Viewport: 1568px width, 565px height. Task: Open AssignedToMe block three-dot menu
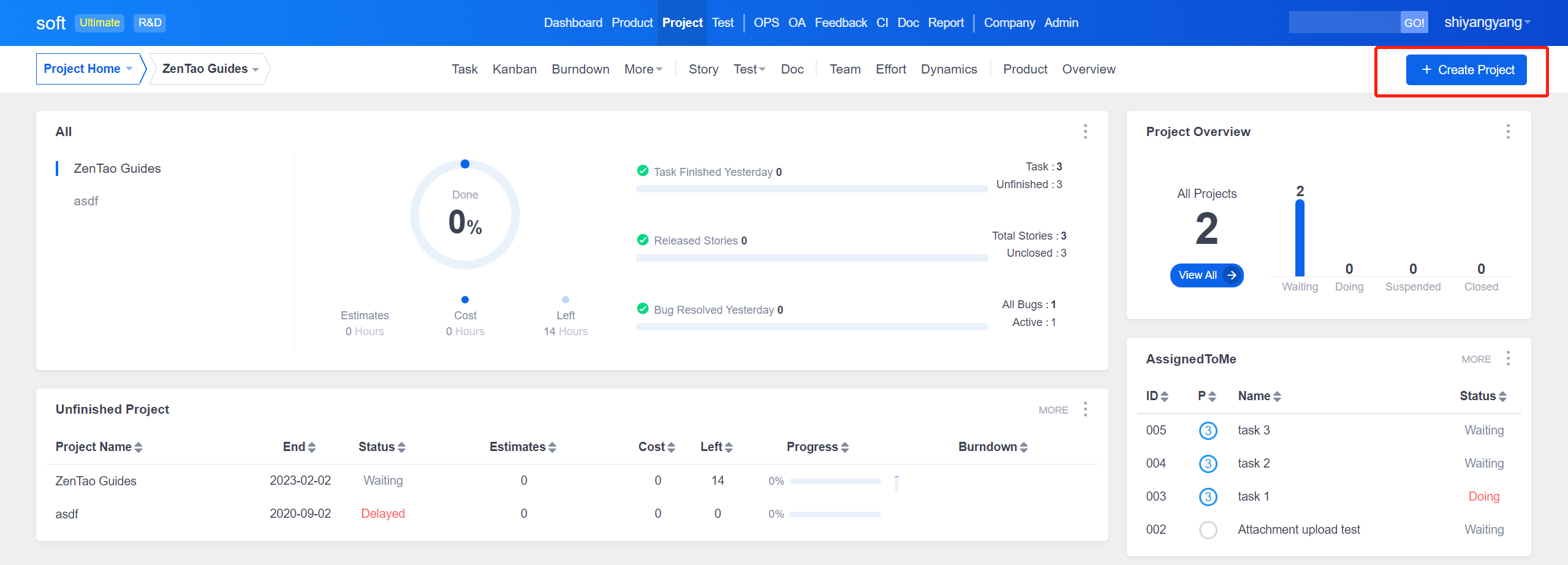pyautogui.click(x=1508, y=358)
